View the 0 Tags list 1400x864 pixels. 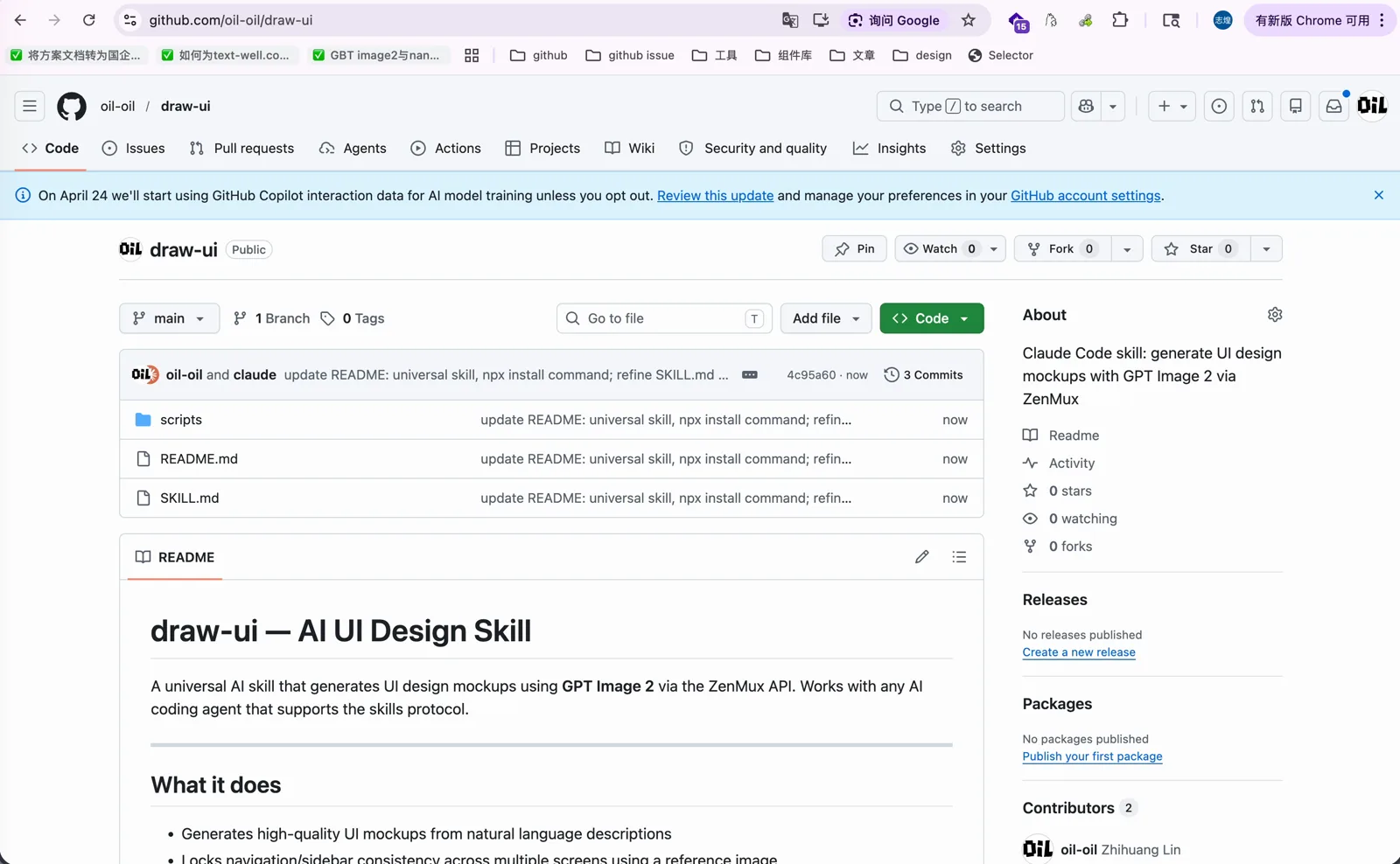[353, 318]
